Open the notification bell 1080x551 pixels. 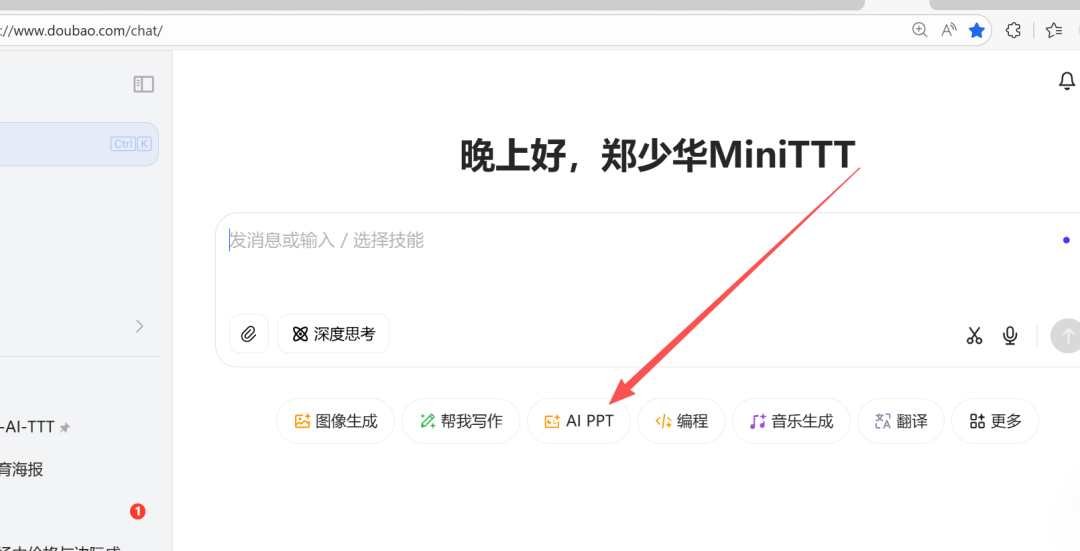[1066, 81]
